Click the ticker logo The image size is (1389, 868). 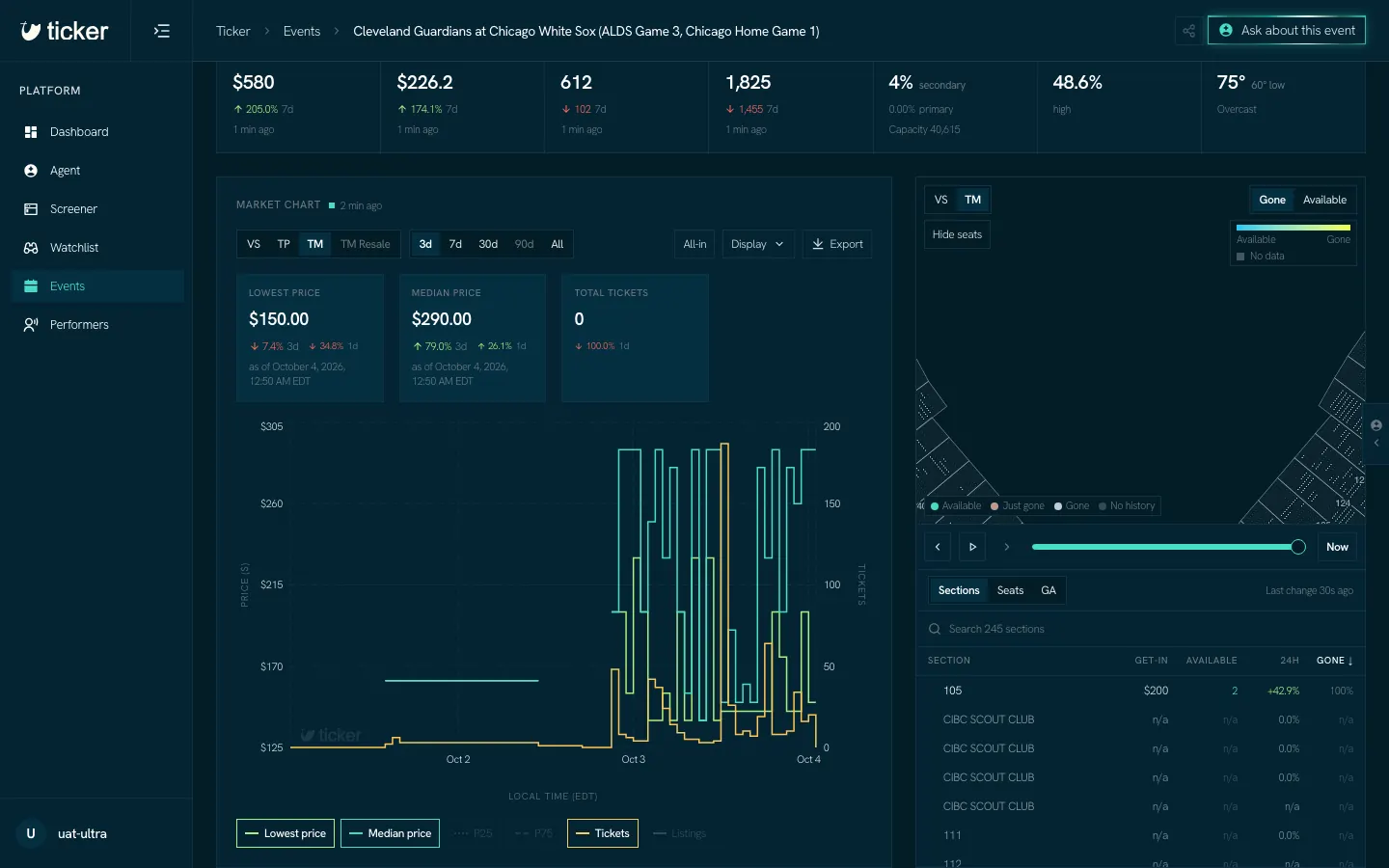click(65, 31)
